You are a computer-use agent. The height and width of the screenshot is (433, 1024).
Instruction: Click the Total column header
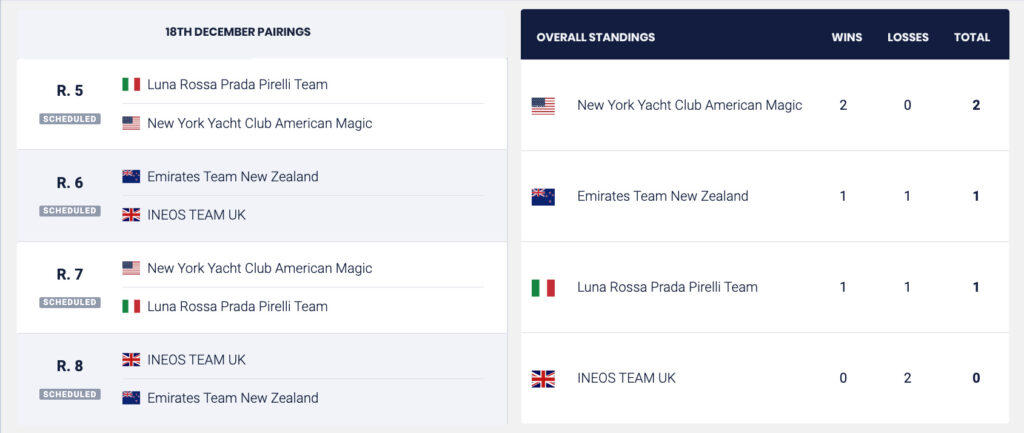972,38
